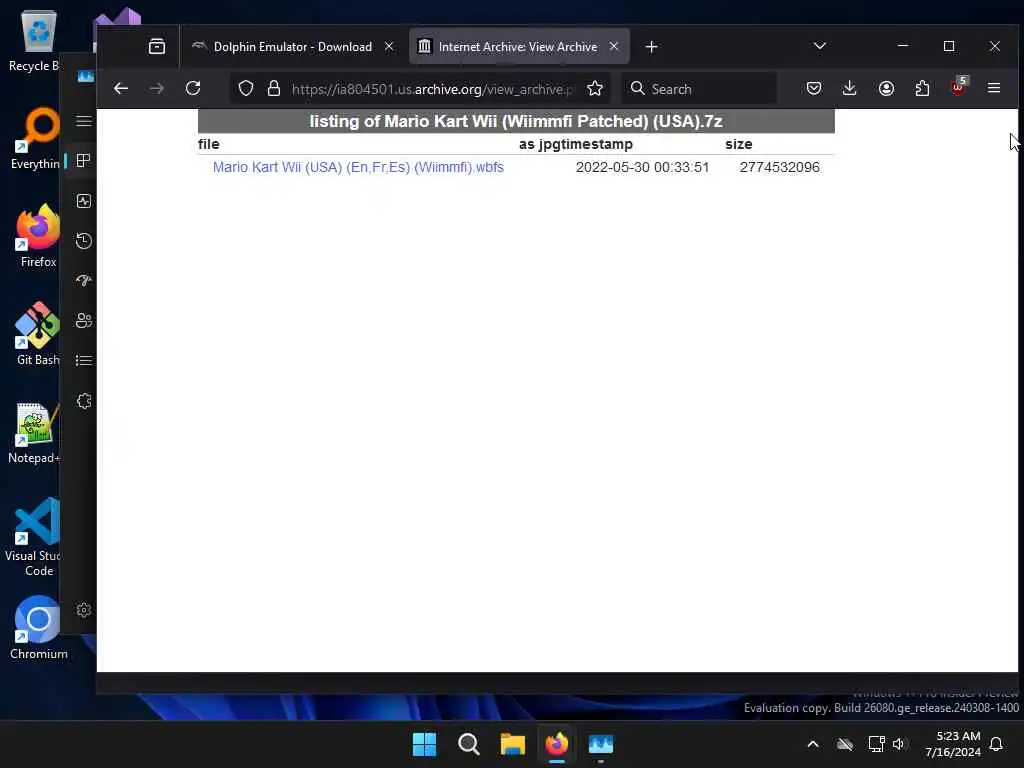Open Task Manager Startup apps icon
Viewport: 1024px width, 768px height.
(84, 281)
